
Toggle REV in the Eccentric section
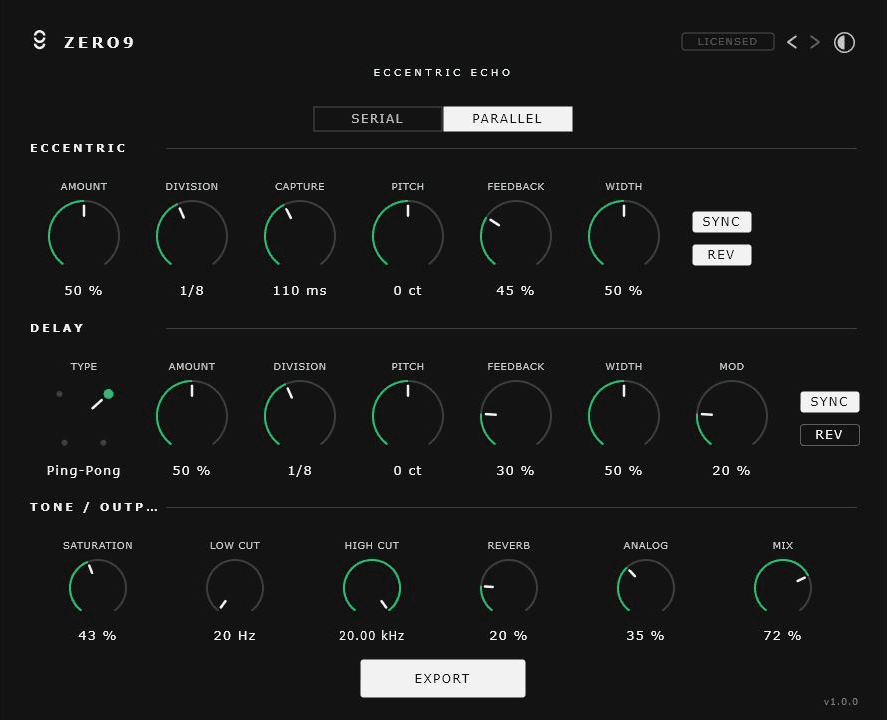click(x=722, y=255)
